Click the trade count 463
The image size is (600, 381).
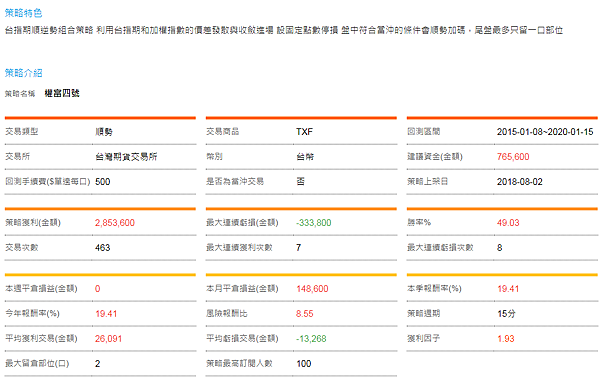coord(103,247)
